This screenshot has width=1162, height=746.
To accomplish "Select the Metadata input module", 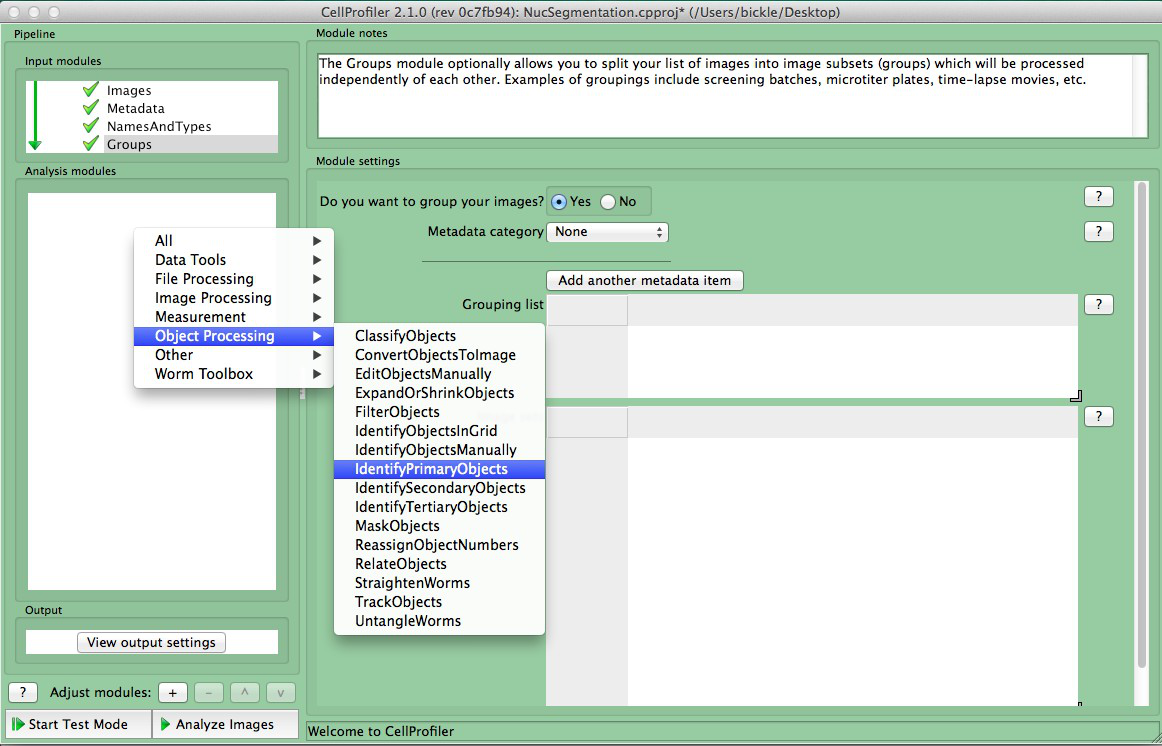I will click(136, 108).
